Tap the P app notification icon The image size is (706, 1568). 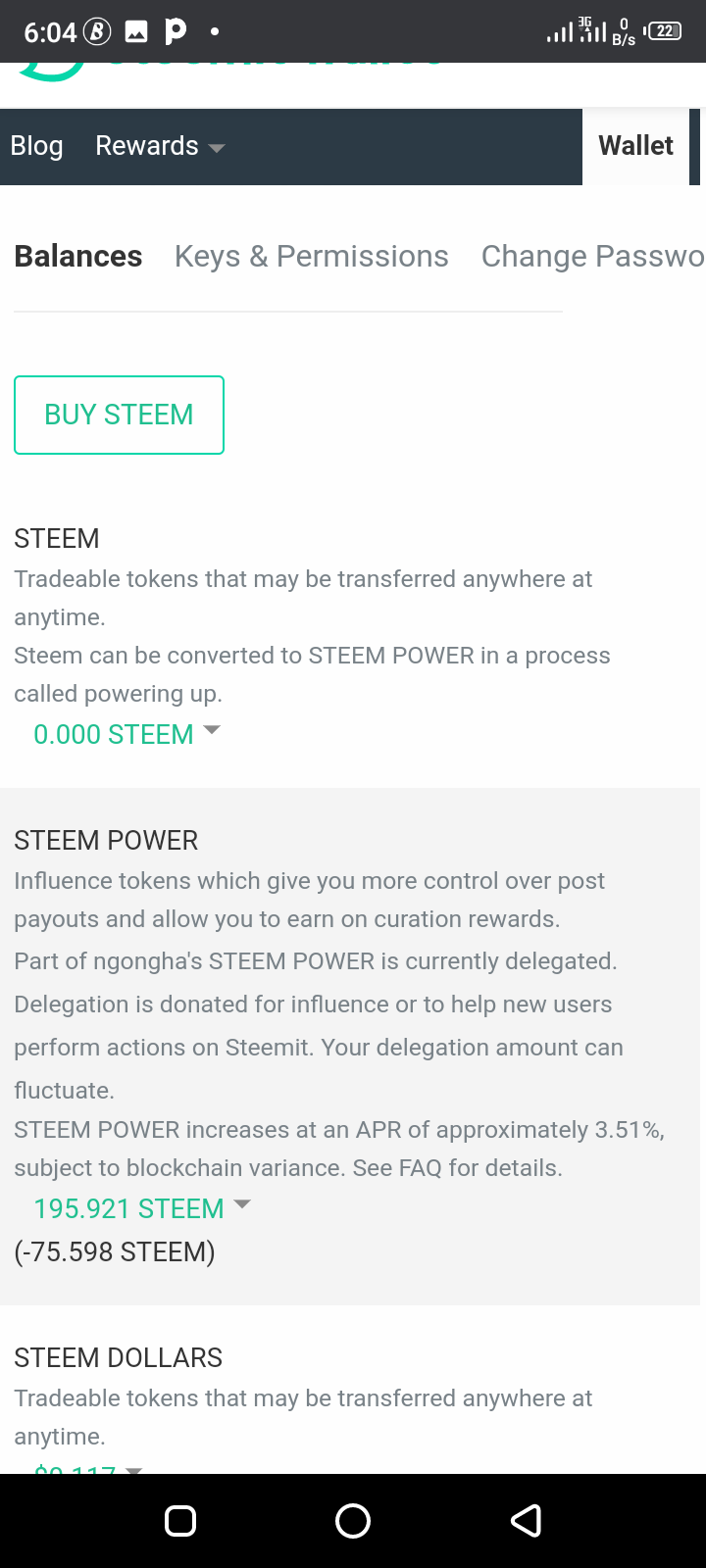pyautogui.click(x=176, y=31)
